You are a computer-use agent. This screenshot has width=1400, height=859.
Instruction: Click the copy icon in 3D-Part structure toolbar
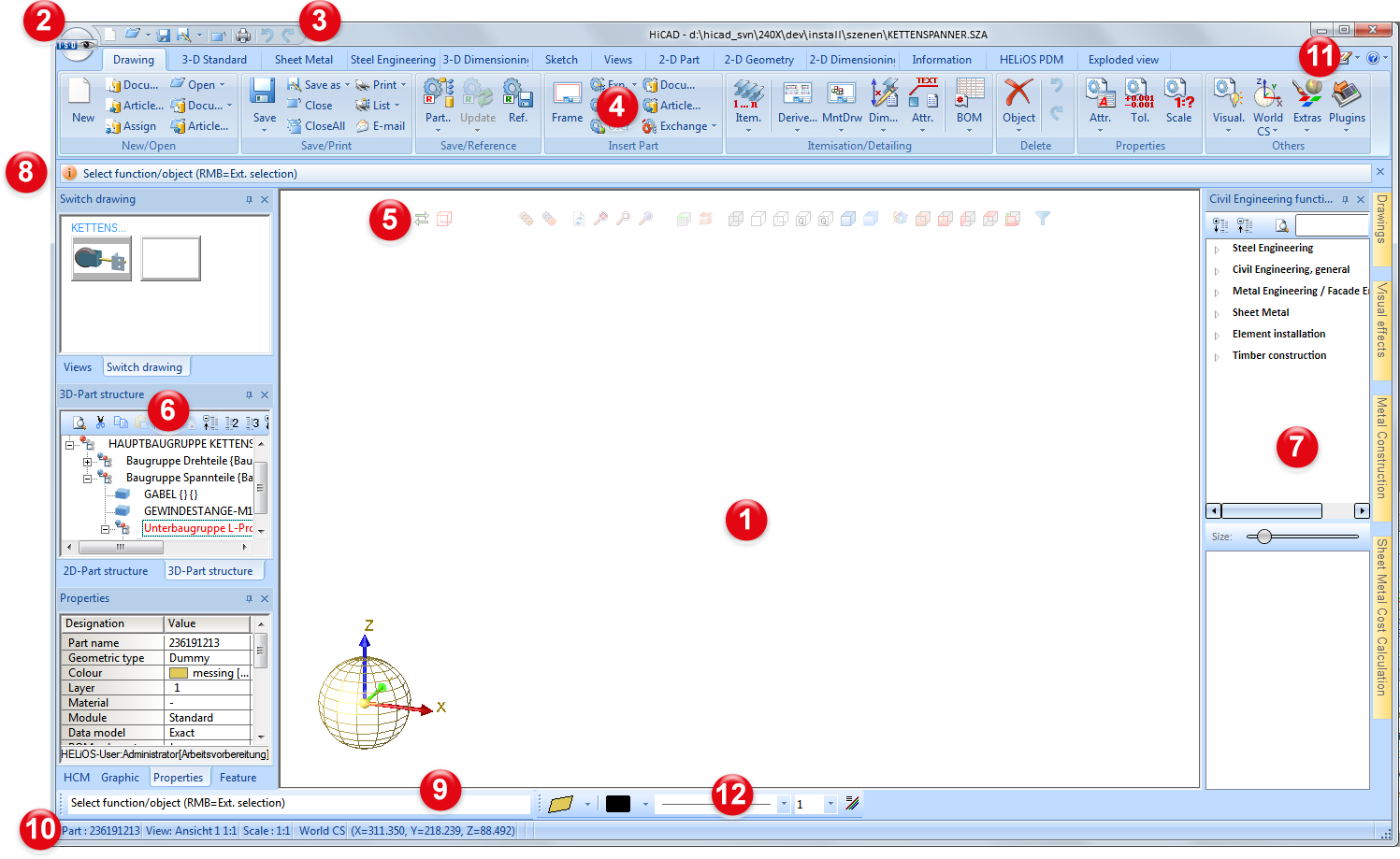tap(121, 422)
